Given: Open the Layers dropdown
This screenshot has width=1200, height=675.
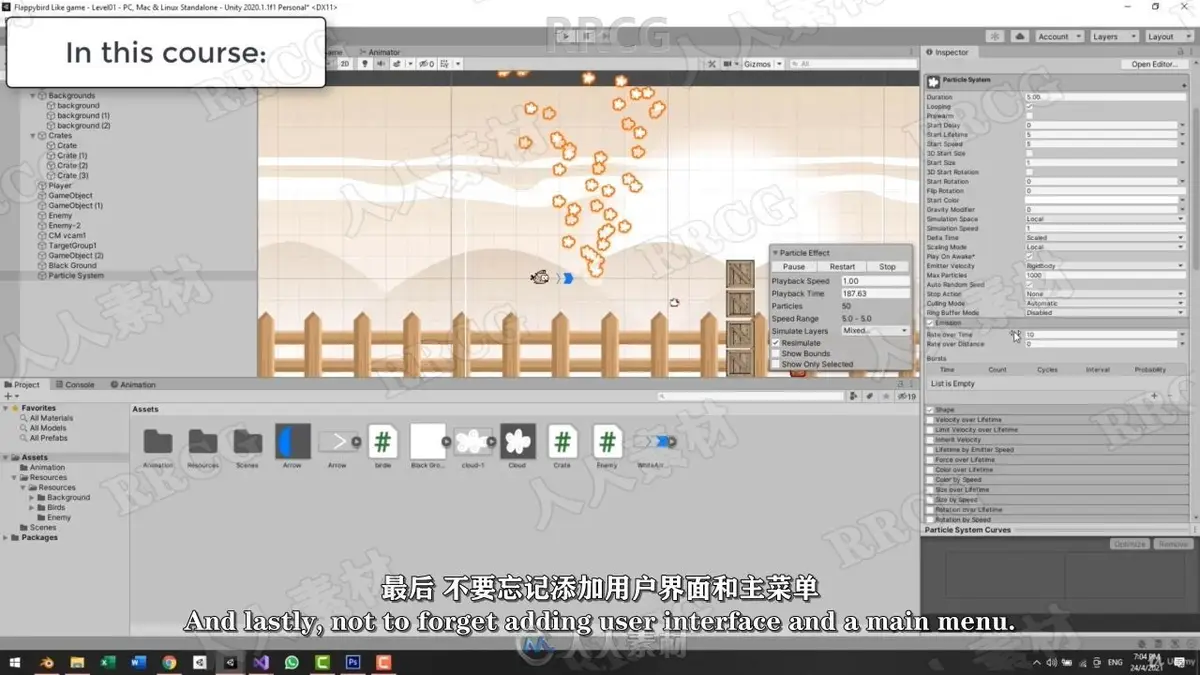Looking at the screenshot, I should tap(1114, 36).
